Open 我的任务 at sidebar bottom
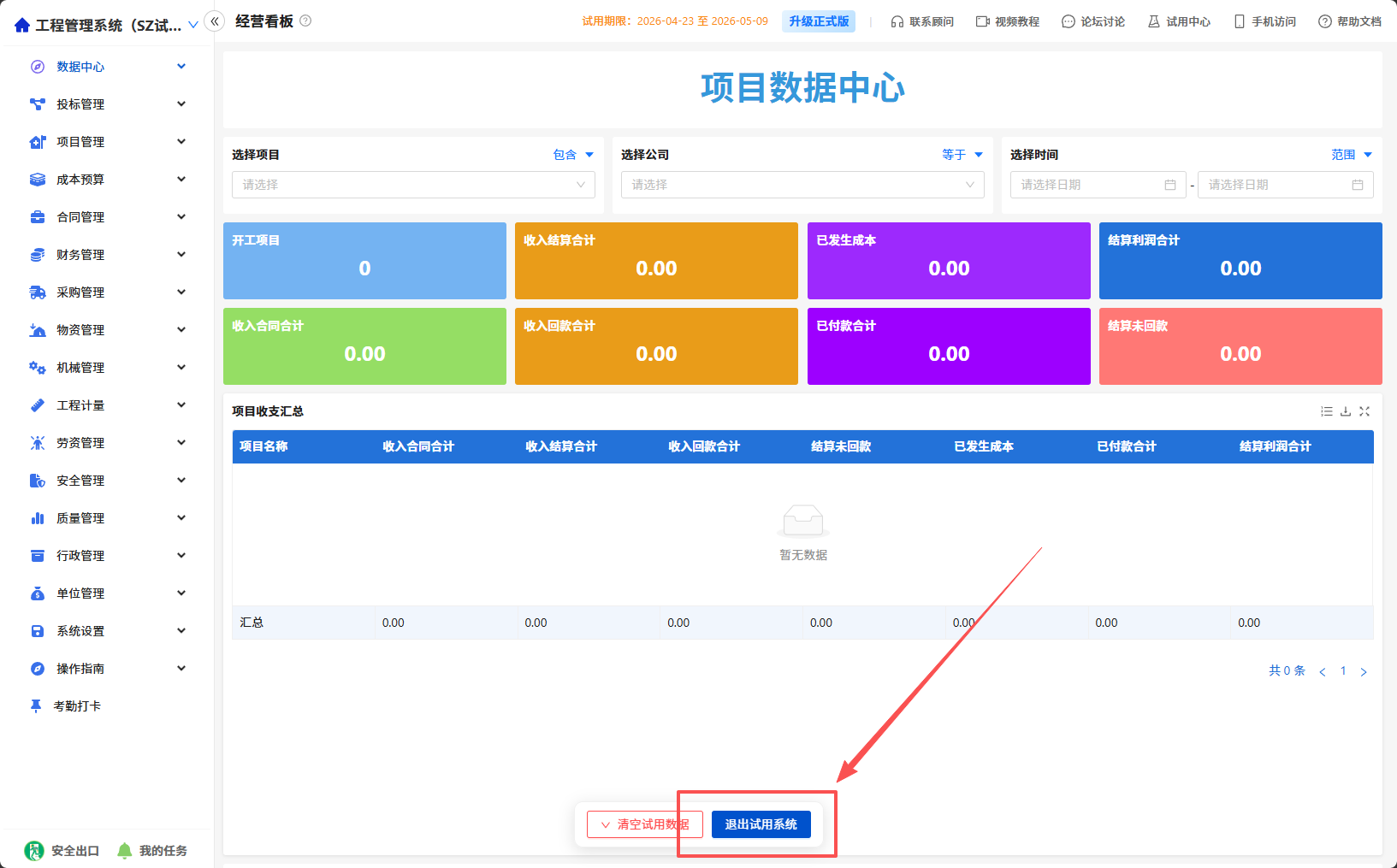This screenshot has height=868, width=1397. point(152,851)
